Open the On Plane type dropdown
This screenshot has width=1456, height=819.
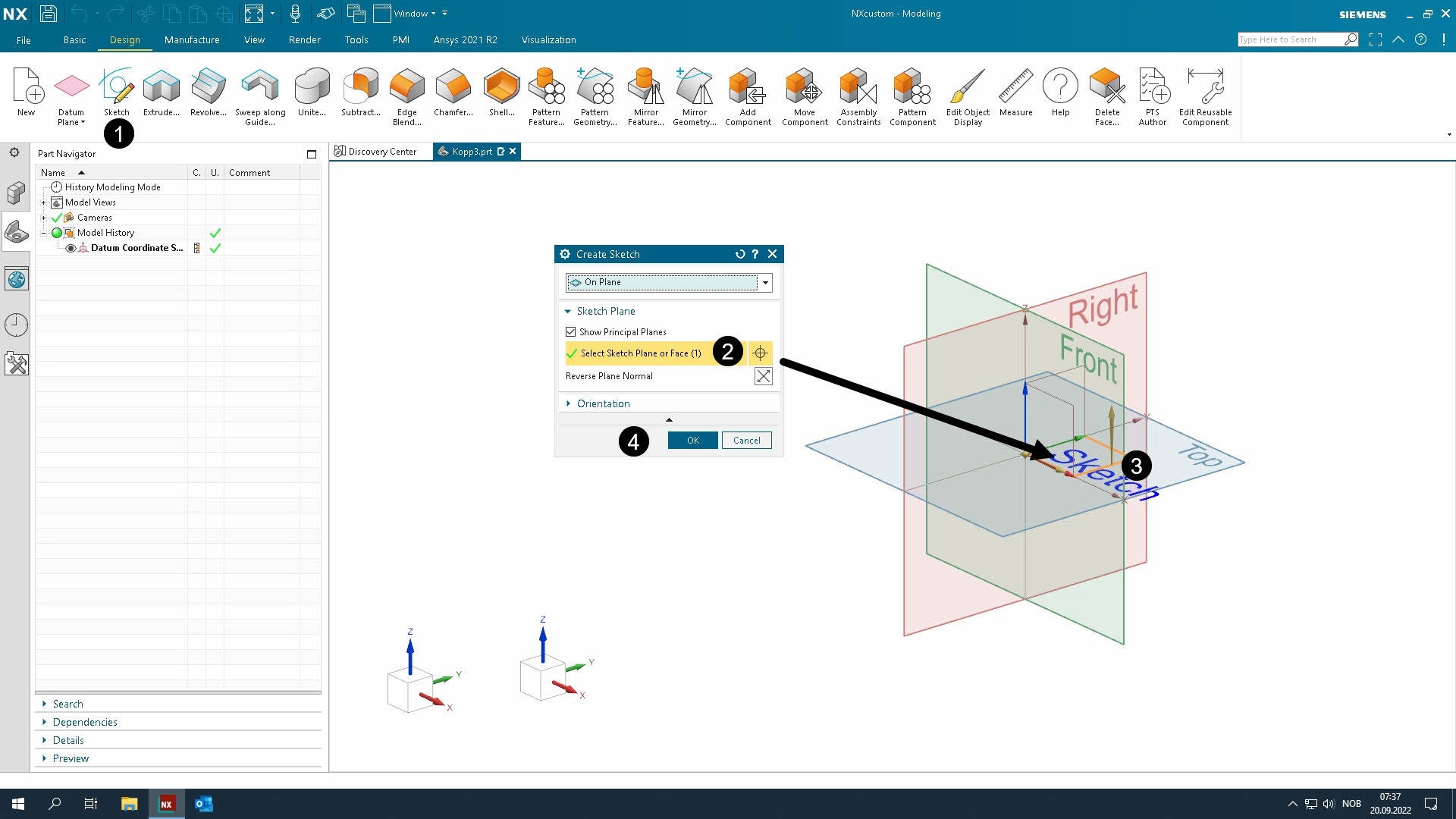765,283
